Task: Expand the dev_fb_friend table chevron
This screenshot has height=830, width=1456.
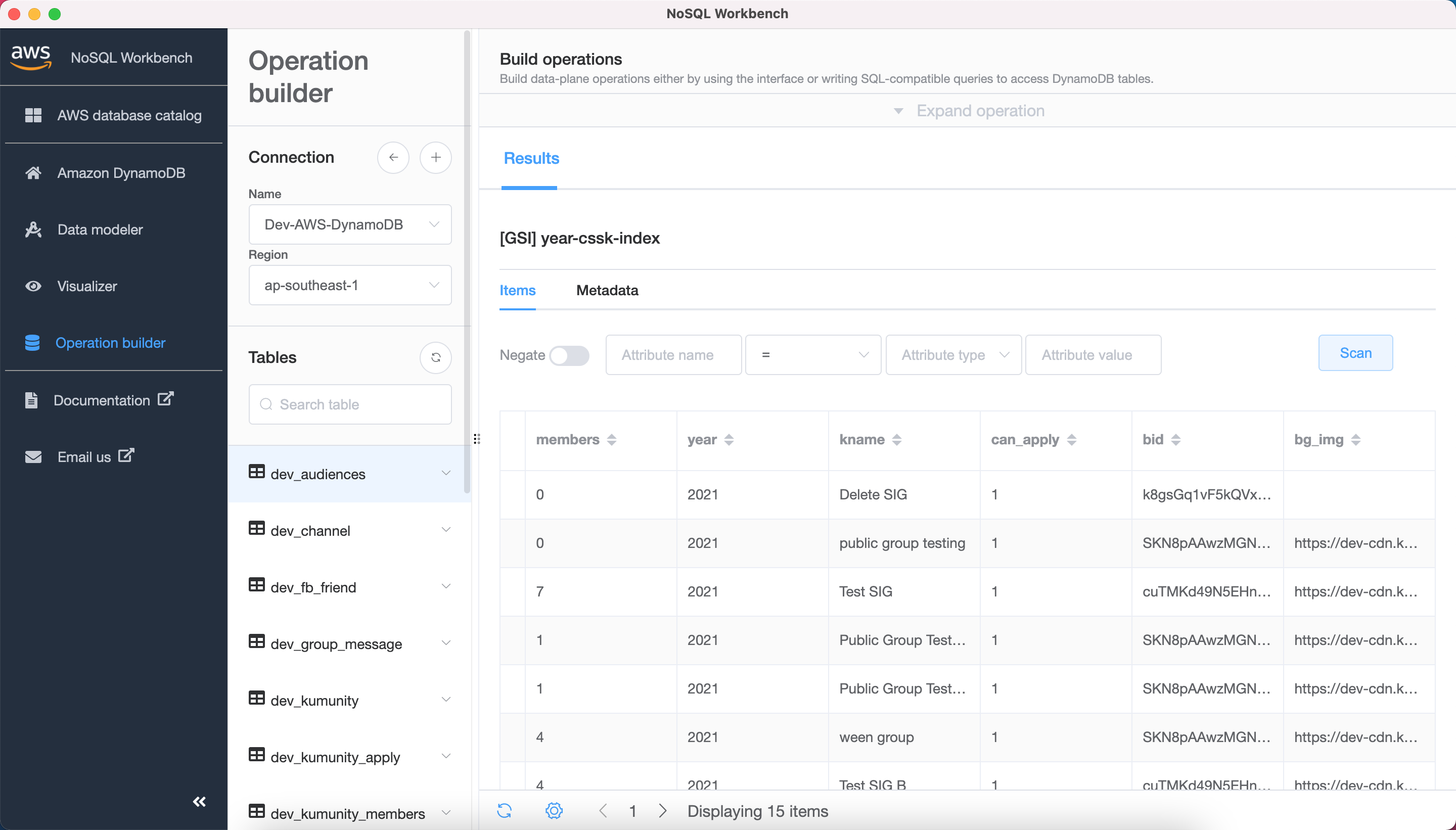Action: (446, 586)
